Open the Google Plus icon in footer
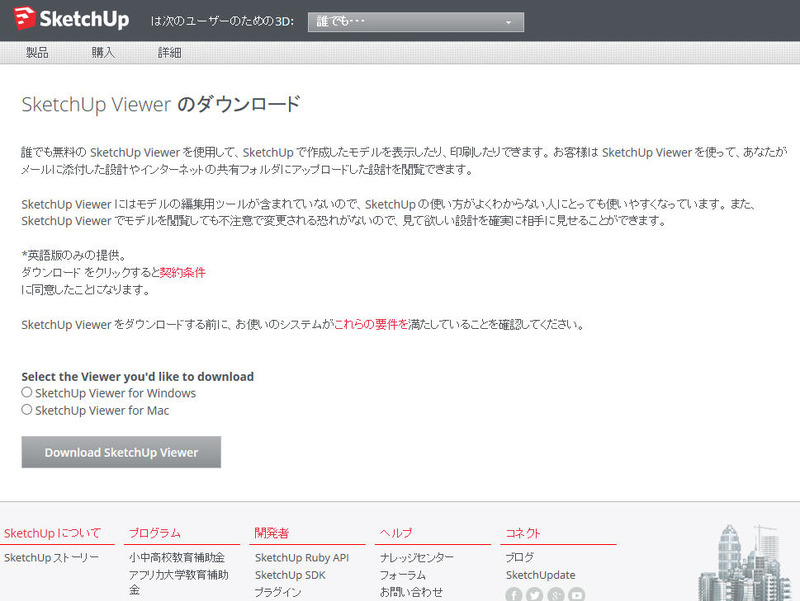This screenshot has width=800, height=601. click(556, 595)
